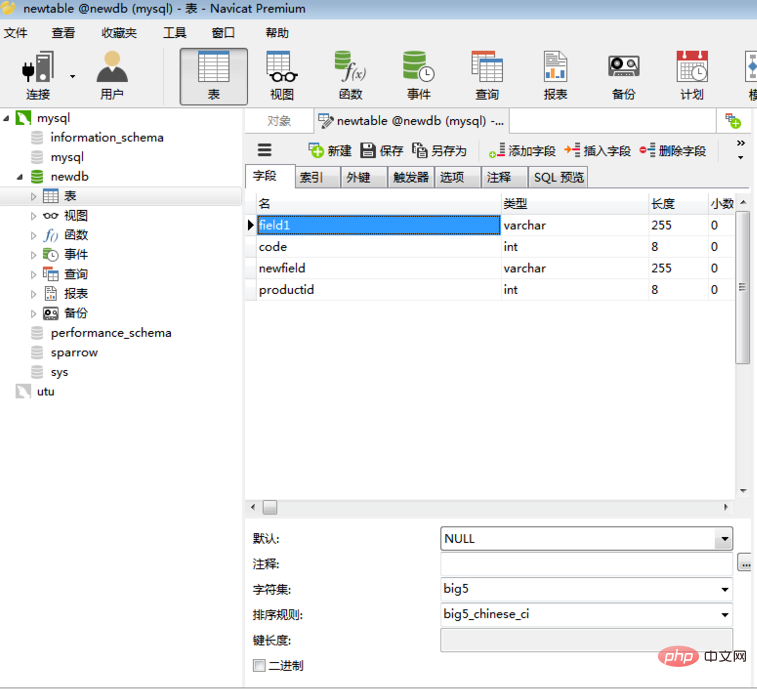This screenshot has width=757, height=689.
Task: Expand the 视图 views tree node
Action: click(x=33, y=216)
